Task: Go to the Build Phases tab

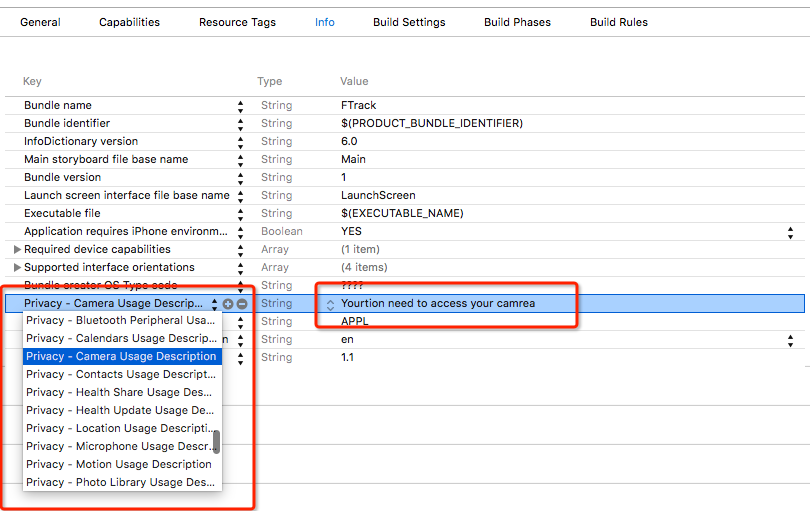Action: [x=517, y=22]
